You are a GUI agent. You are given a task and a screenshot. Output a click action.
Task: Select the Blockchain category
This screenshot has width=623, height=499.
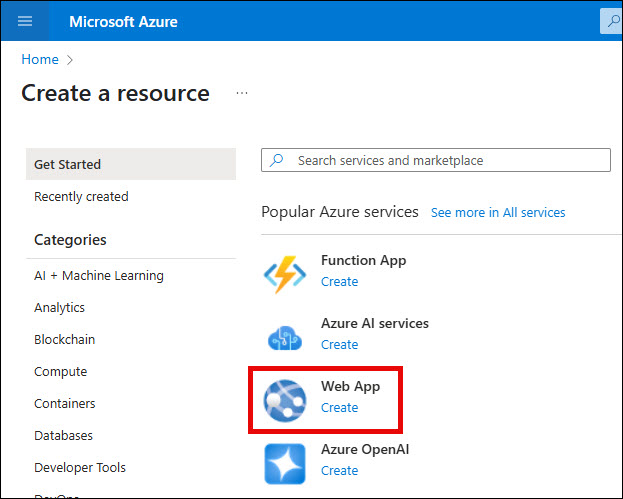[64, 339]
